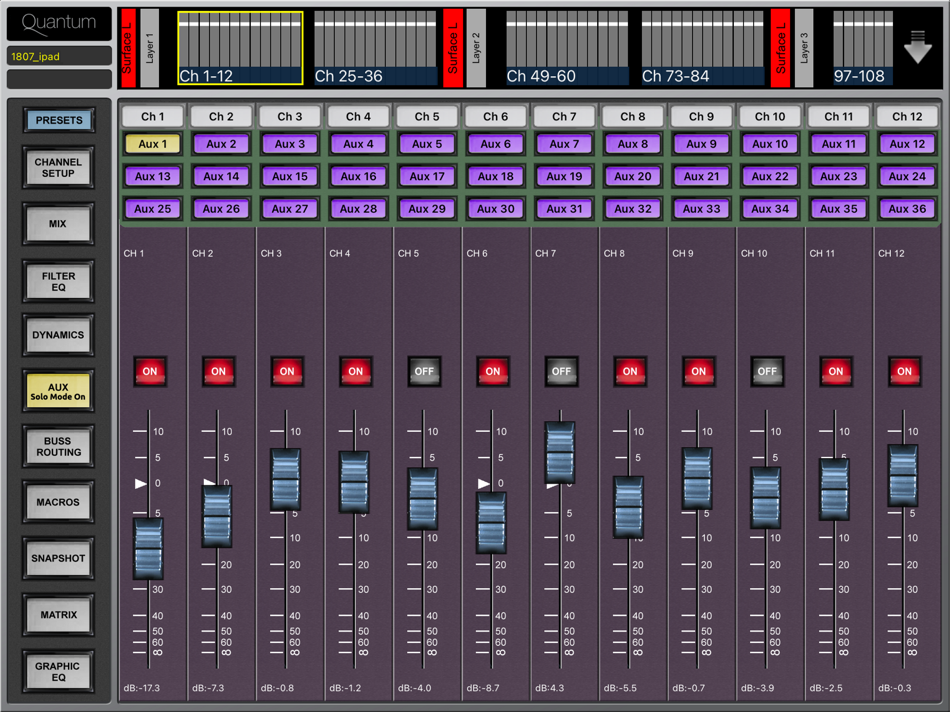Click the Quantum logo
Screen dimensions: 950x712
[x=59, y=22]
